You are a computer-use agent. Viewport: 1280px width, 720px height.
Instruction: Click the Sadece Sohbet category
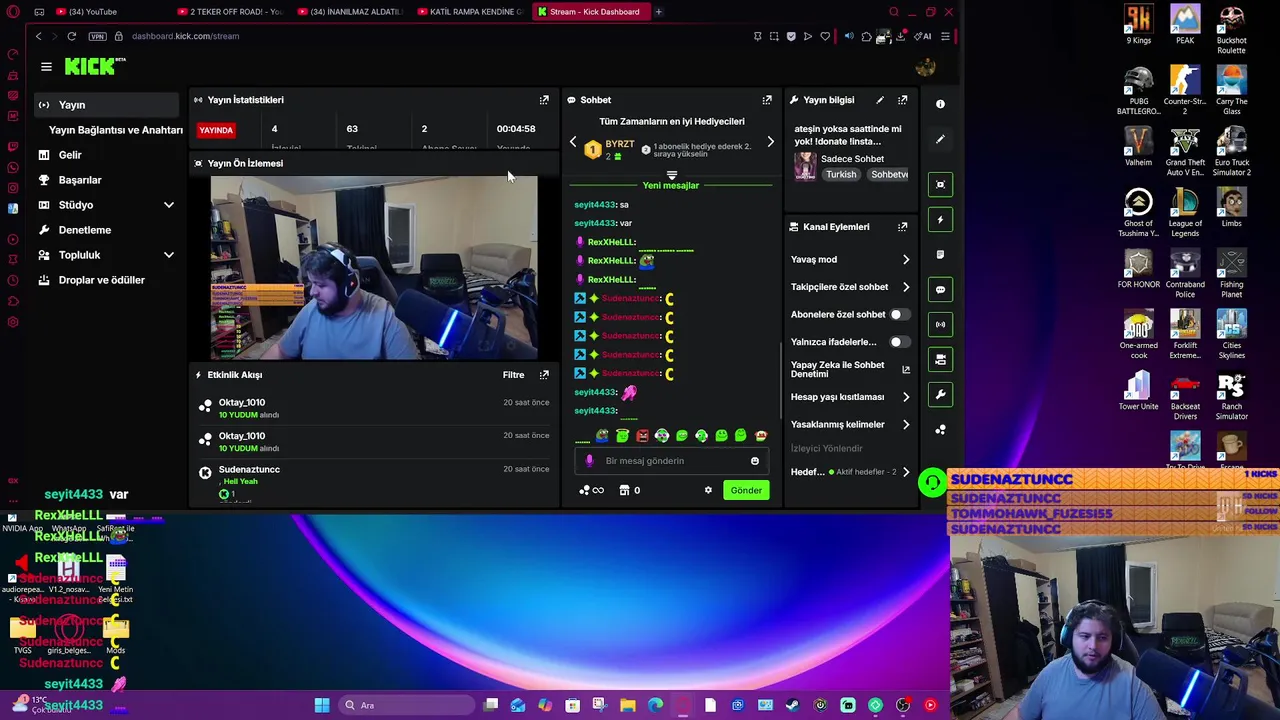[x=852, y=159]
